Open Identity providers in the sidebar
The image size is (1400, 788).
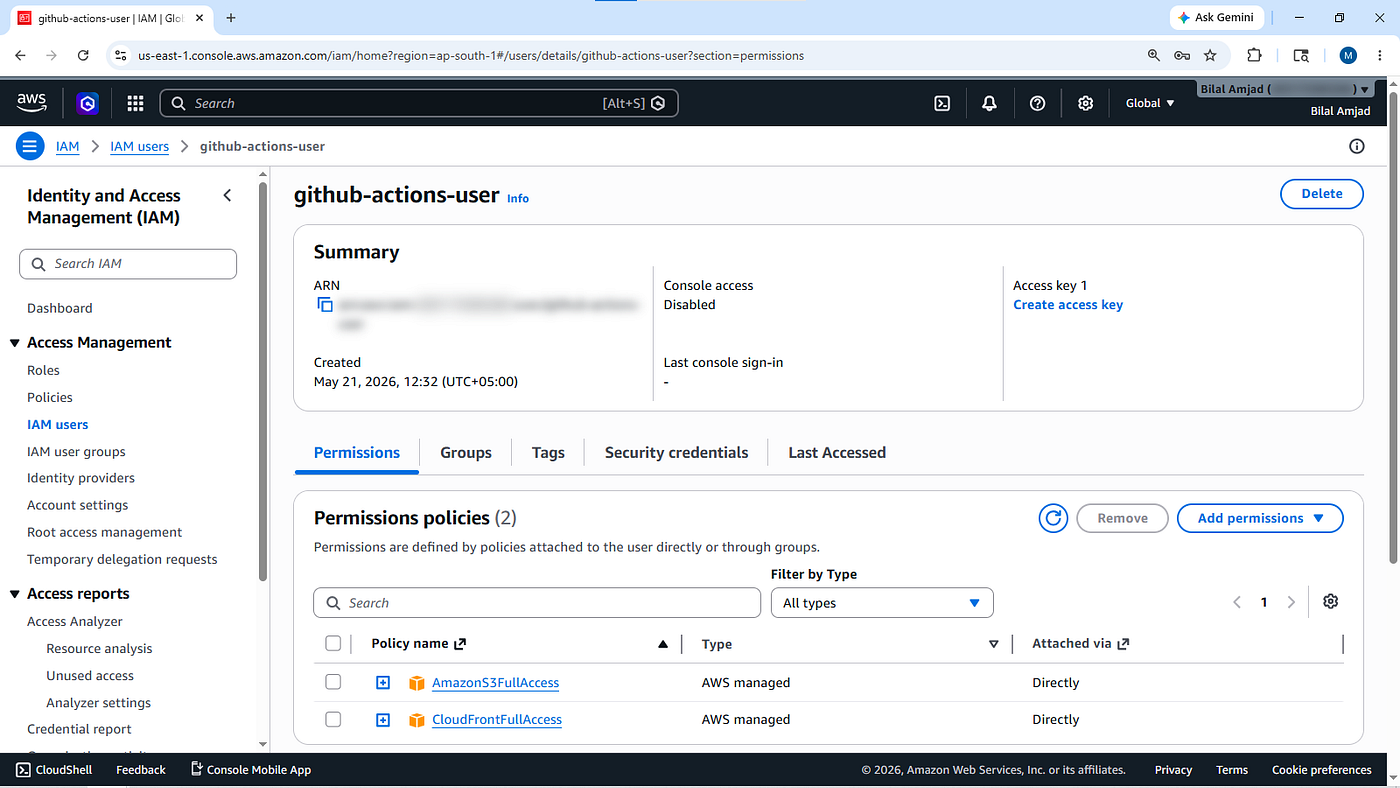point(81,478)
